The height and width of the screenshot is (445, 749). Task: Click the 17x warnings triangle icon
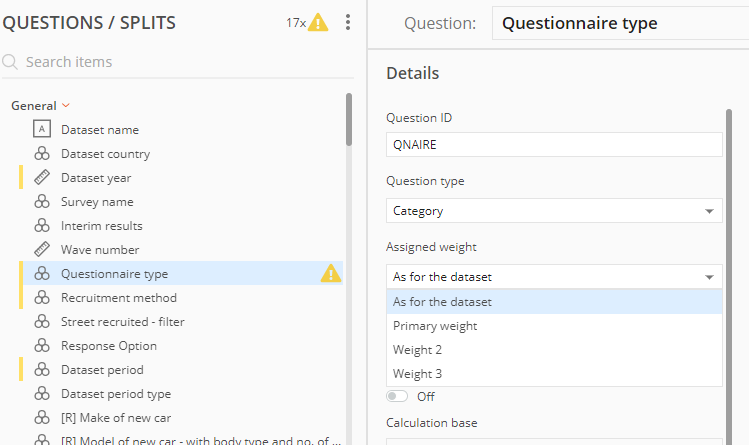[318, 22]
